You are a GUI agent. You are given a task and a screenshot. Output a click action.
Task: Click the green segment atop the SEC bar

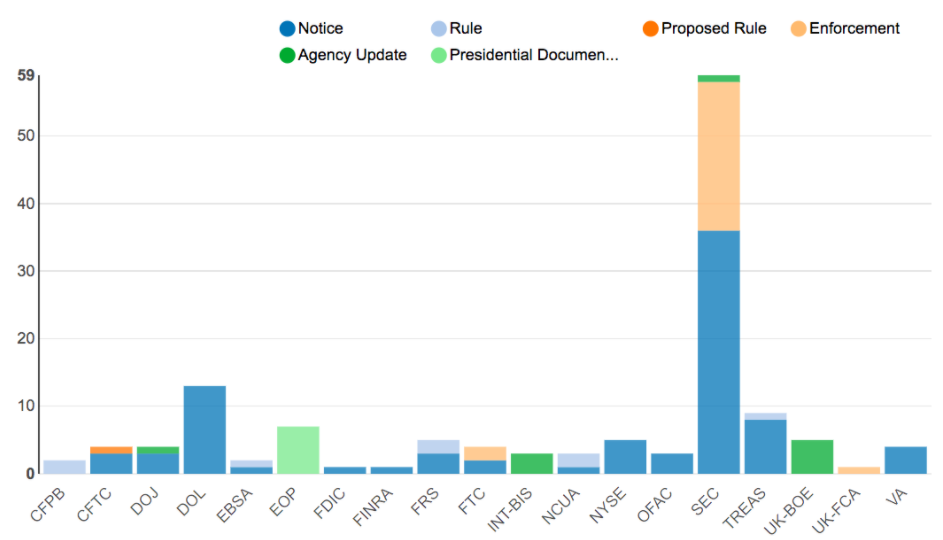tap(718, 78)
